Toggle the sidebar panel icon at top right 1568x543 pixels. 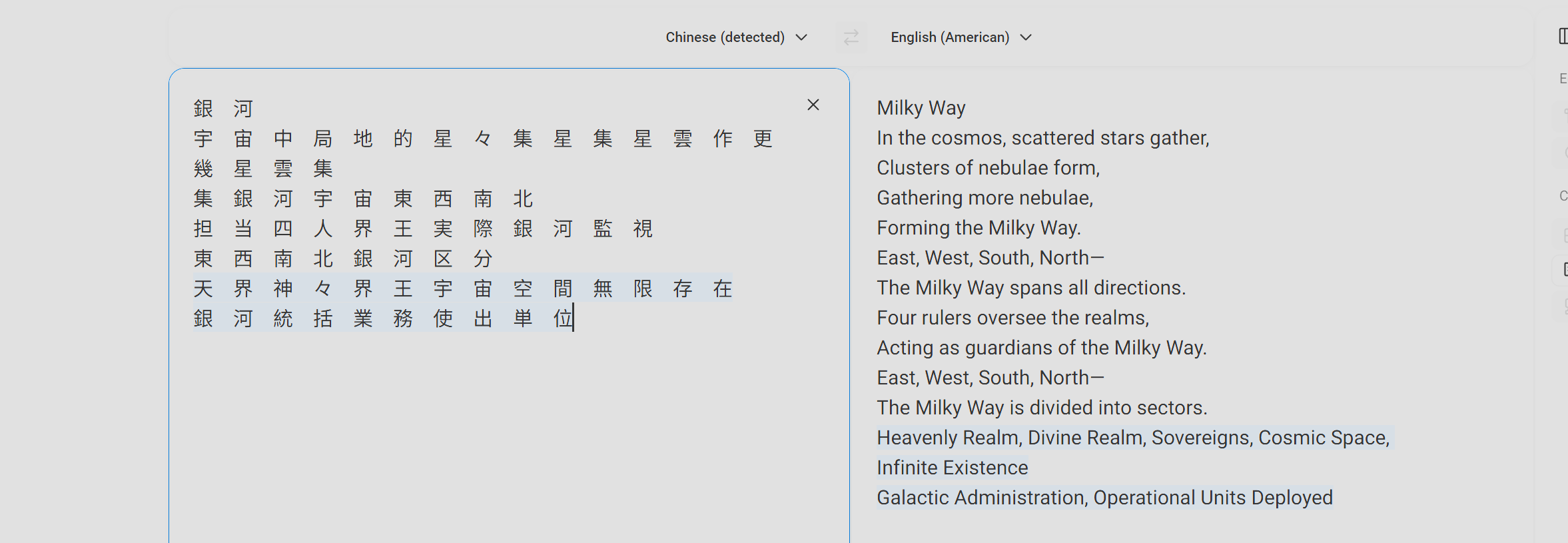[1563, 37]
